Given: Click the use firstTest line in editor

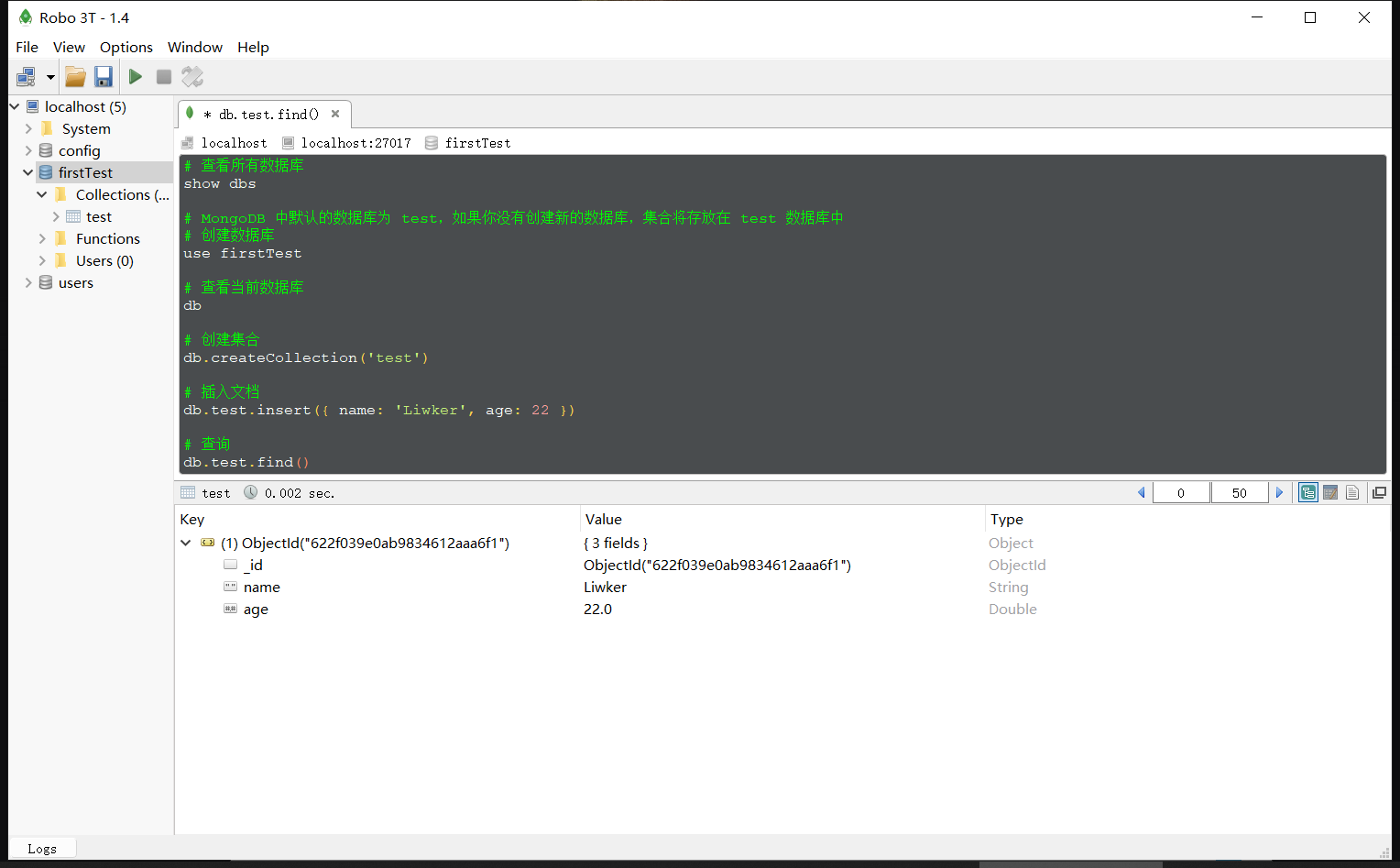Looking at the screenshot, I should (243, 254).
